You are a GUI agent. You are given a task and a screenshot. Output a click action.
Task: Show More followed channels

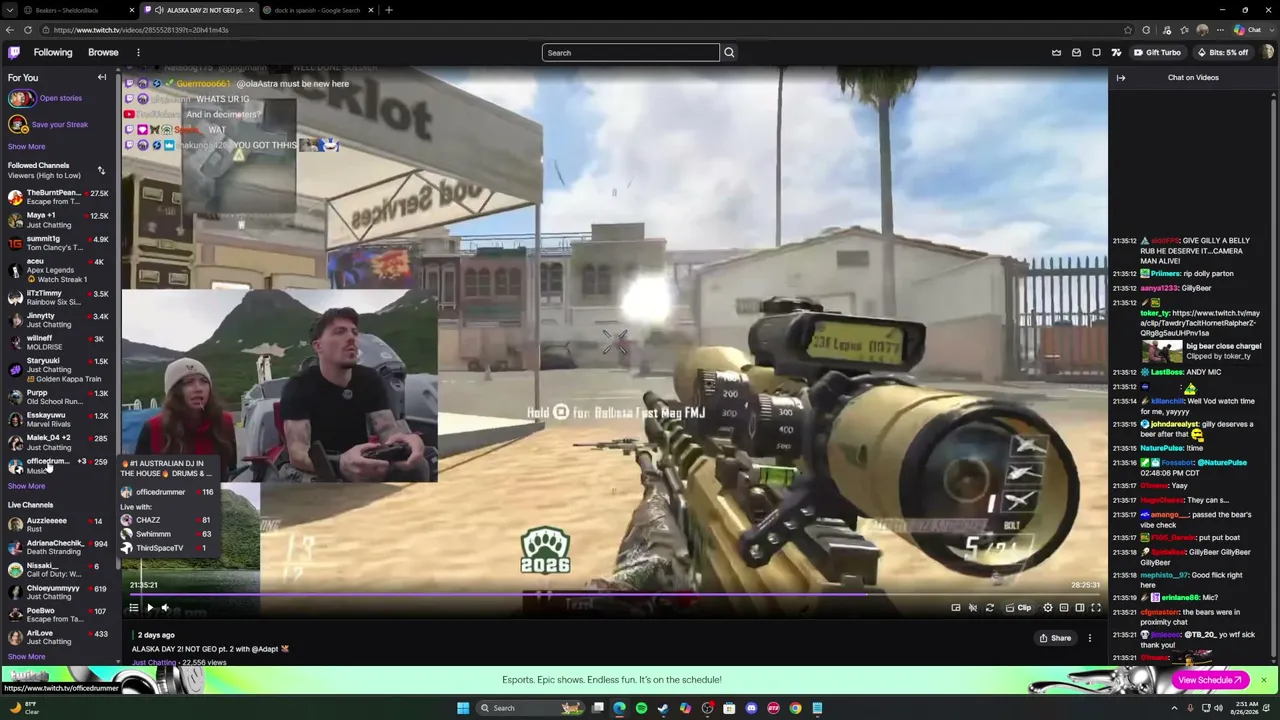coord(26,486)
